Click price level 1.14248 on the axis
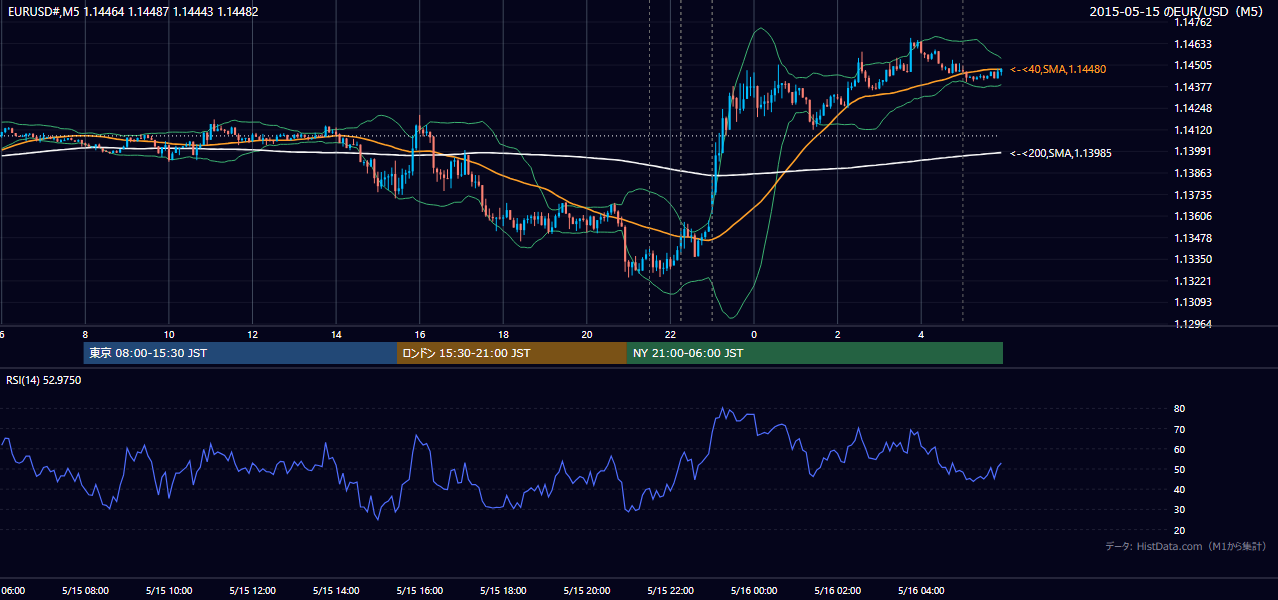The height and width of the screenshot is (600, 1278). [1193, 108]
